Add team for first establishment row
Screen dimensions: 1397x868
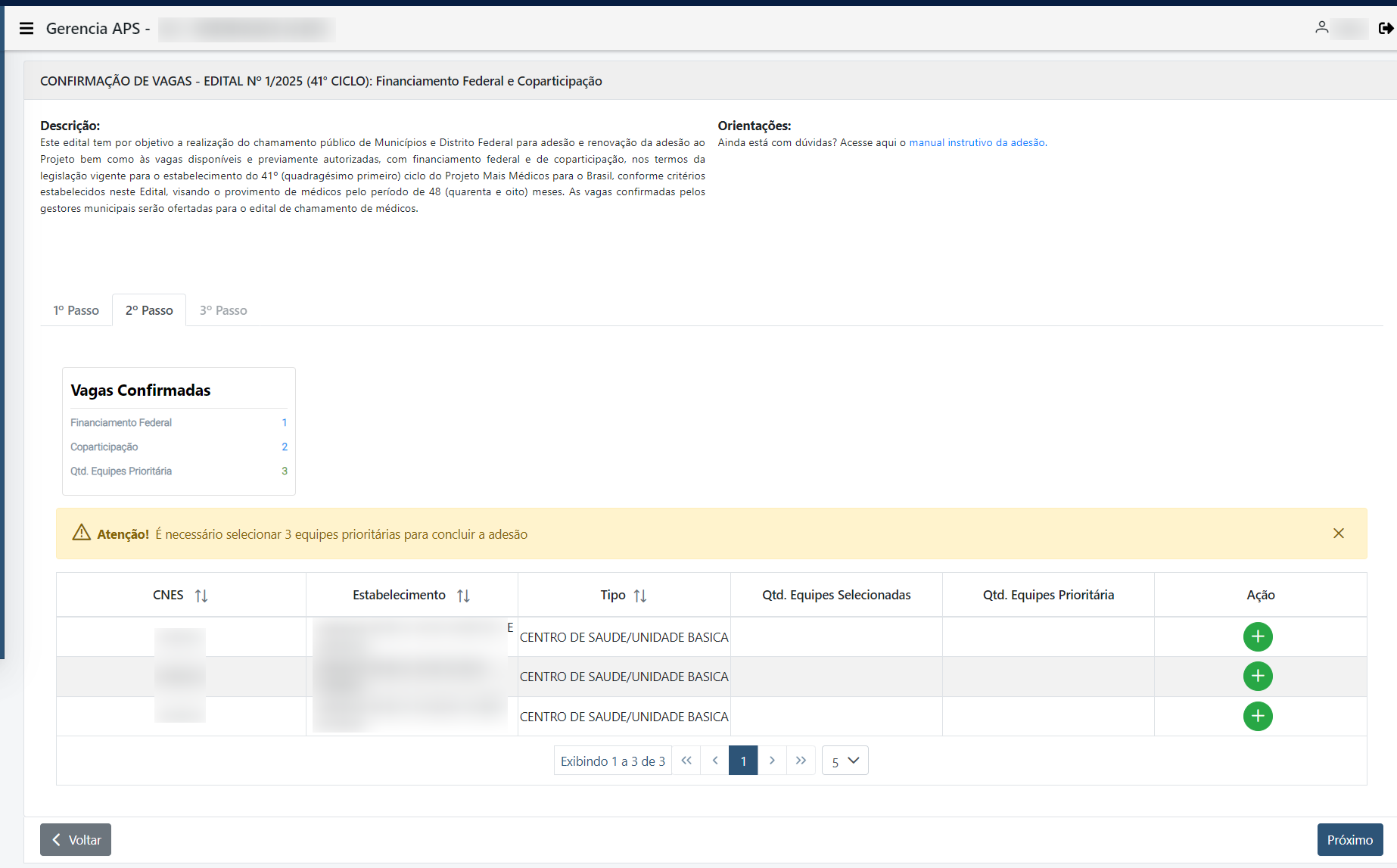(1258, 637)
